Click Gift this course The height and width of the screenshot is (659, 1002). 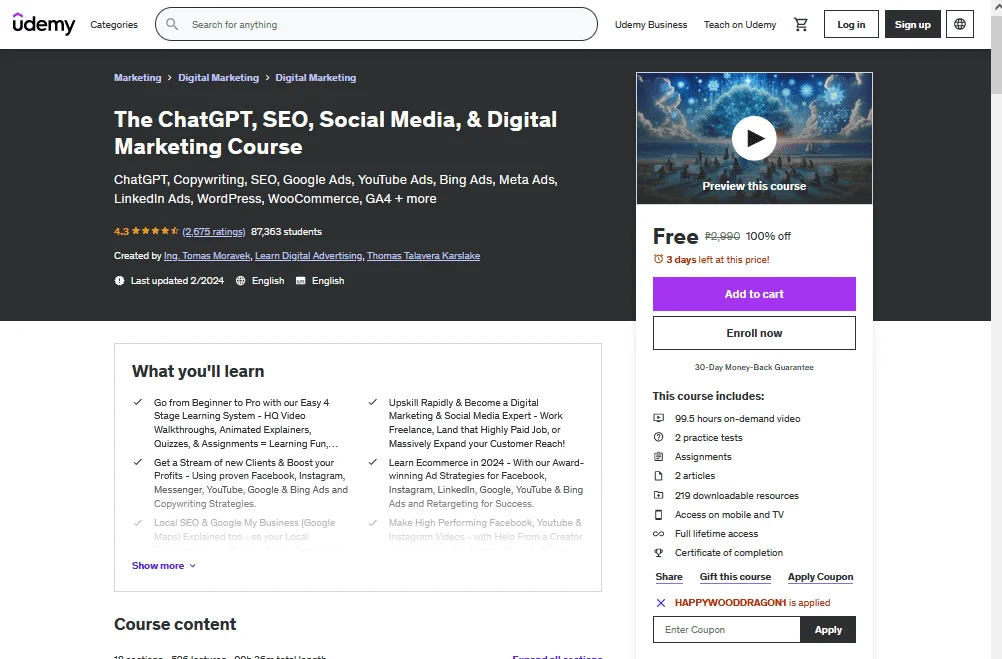pyautogui.click(x=736, y=577)
